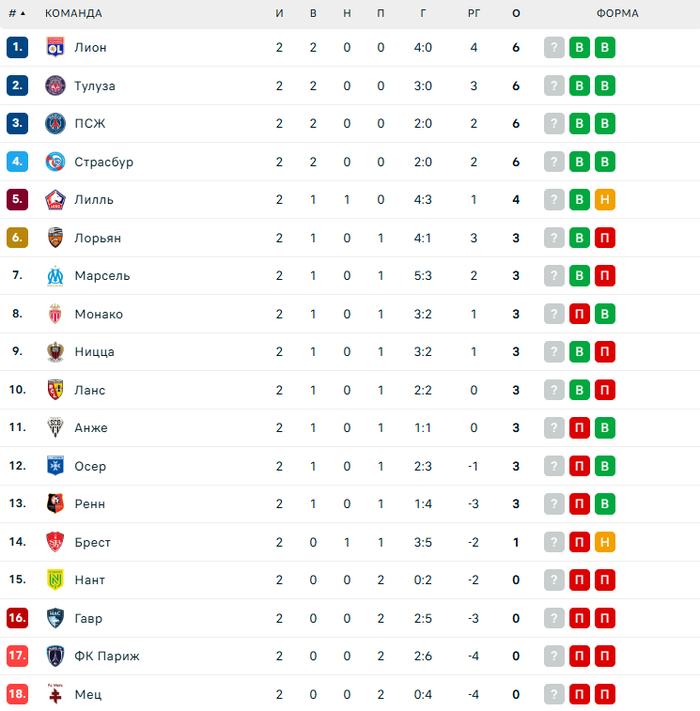700x711 pixels.
Task: Open the Лорьян team link
Action: pos(96,237)
